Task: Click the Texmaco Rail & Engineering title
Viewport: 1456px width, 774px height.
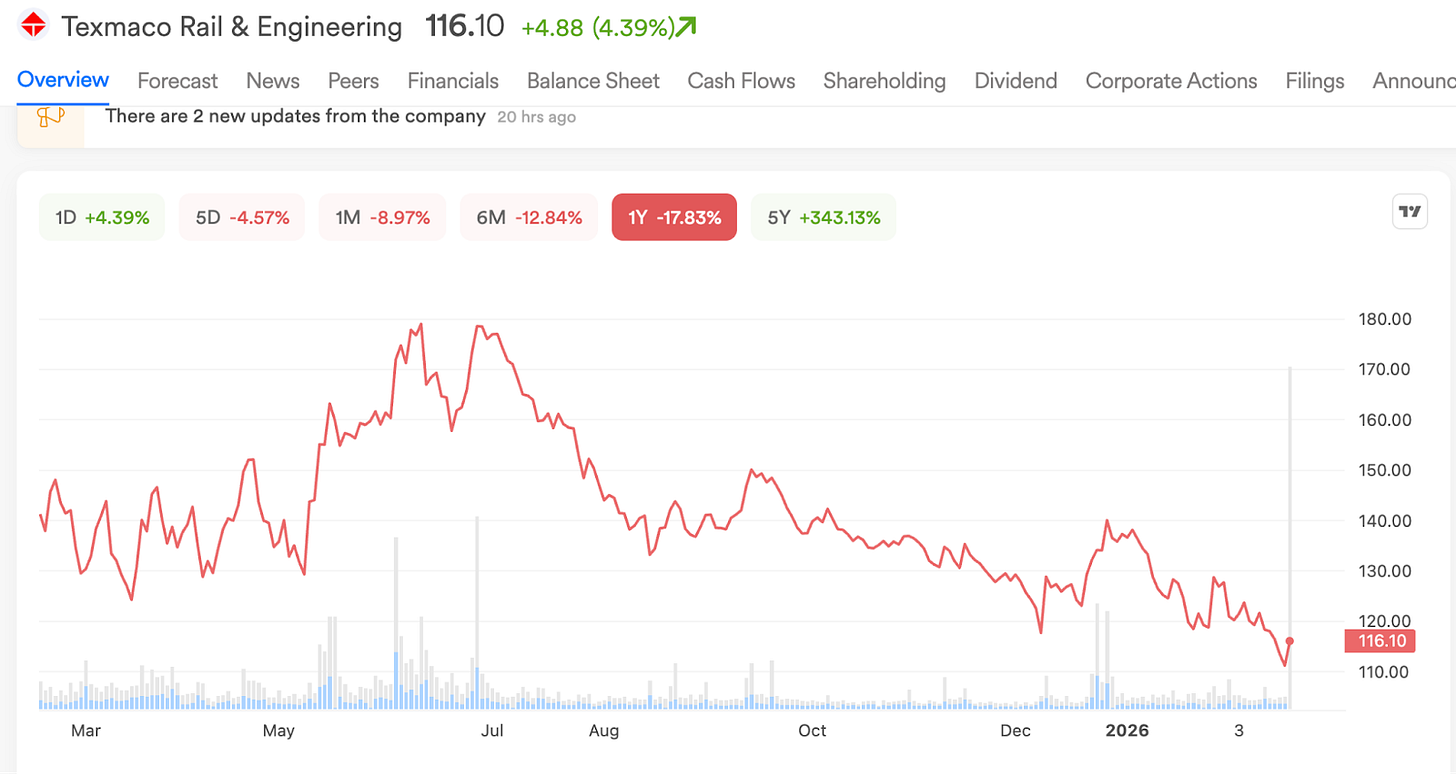Action: (x=231, y=27)
